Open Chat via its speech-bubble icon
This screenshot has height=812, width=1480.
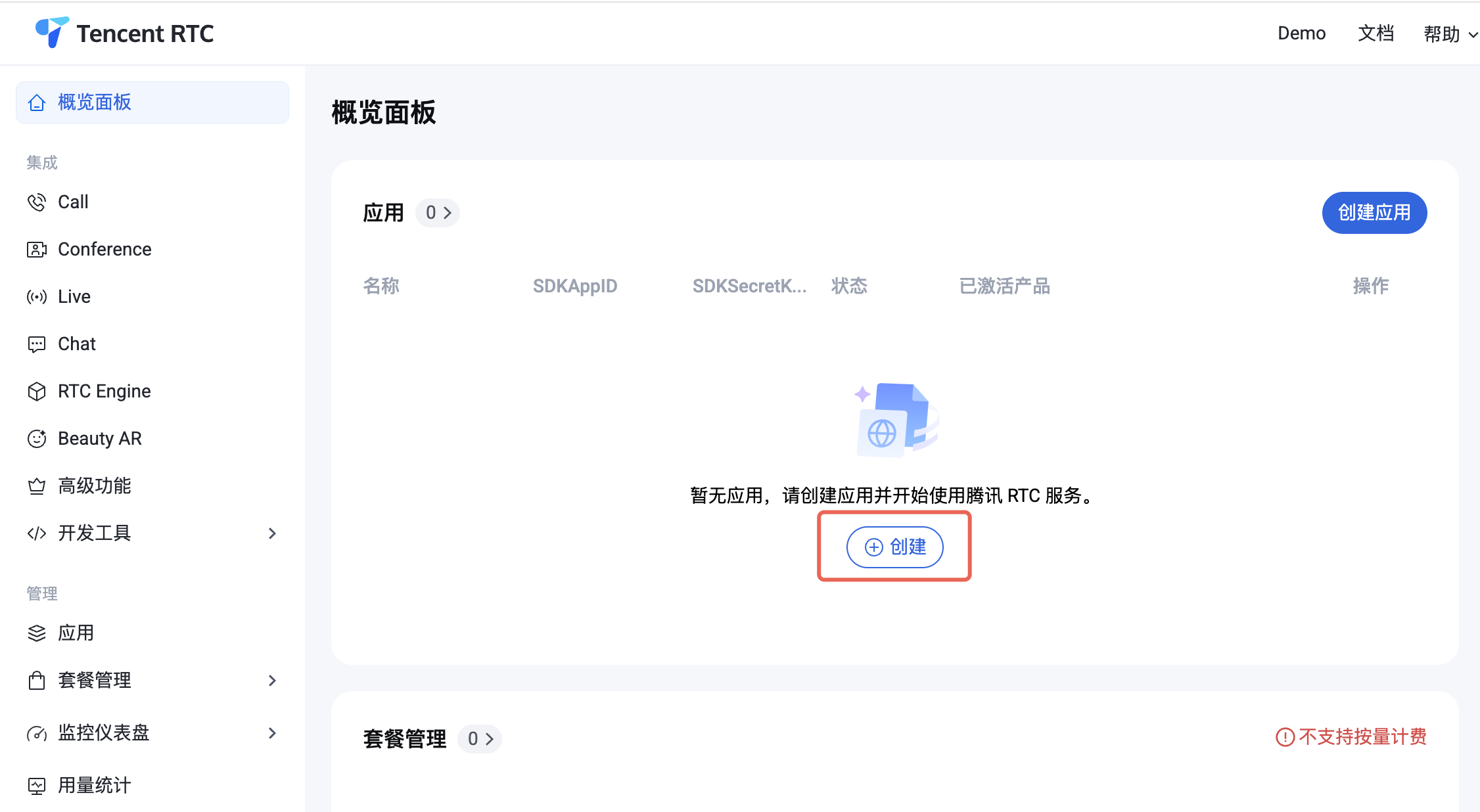(37, 344)
